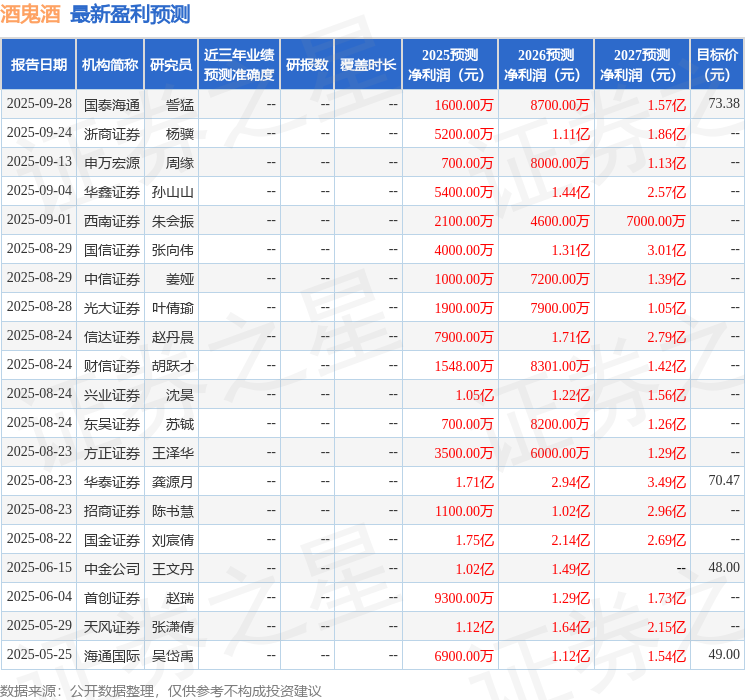
Task: Select analyst 王文丹 in the table
Action: tap(173, 569)
